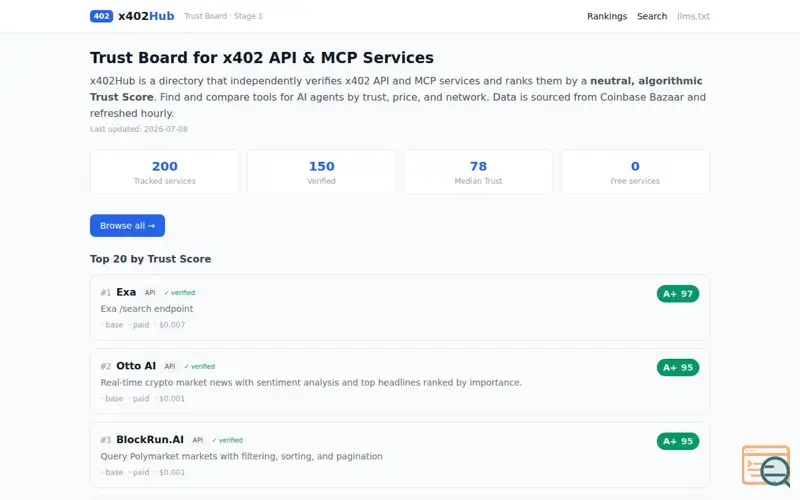Click the API tag beside Exa

(149, 293)
